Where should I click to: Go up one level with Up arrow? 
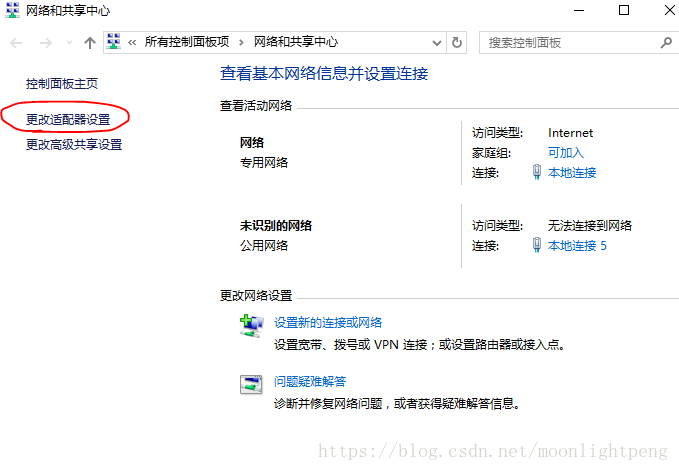[x=90, y=43]
